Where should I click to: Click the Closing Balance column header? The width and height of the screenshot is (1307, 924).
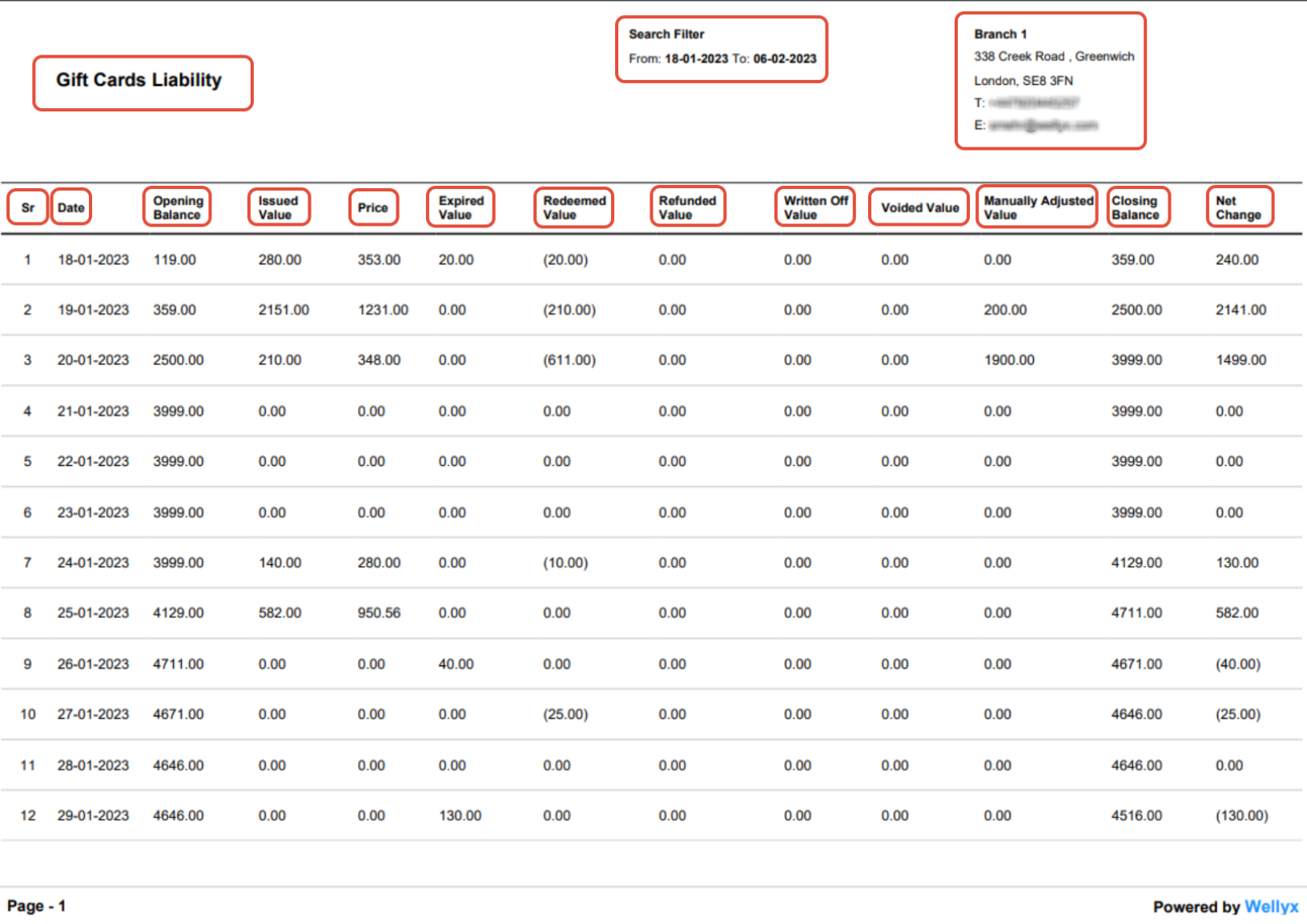pyautogui.click(x=1135, y=207)
